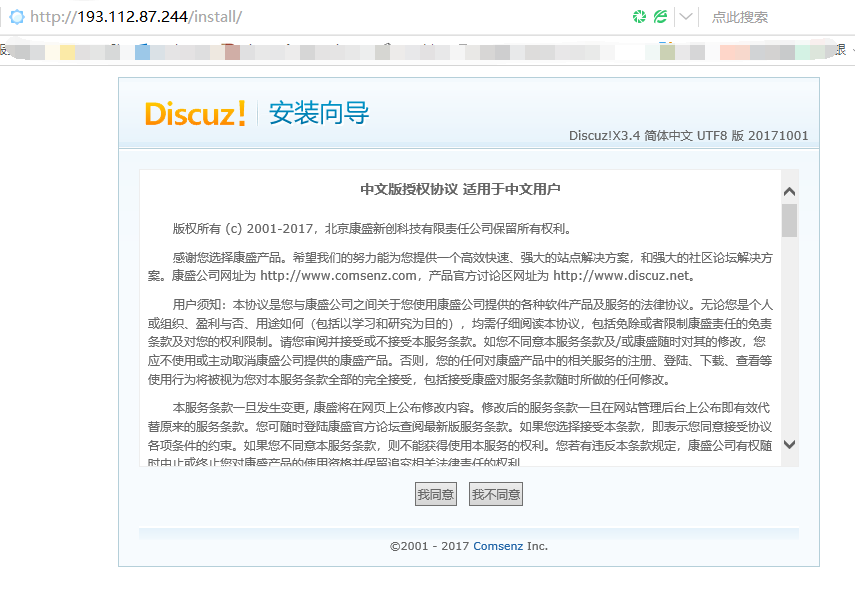
Task: Click the paragraph beginning 感谢您选择康盛产品
Action: tap(460, 267)
